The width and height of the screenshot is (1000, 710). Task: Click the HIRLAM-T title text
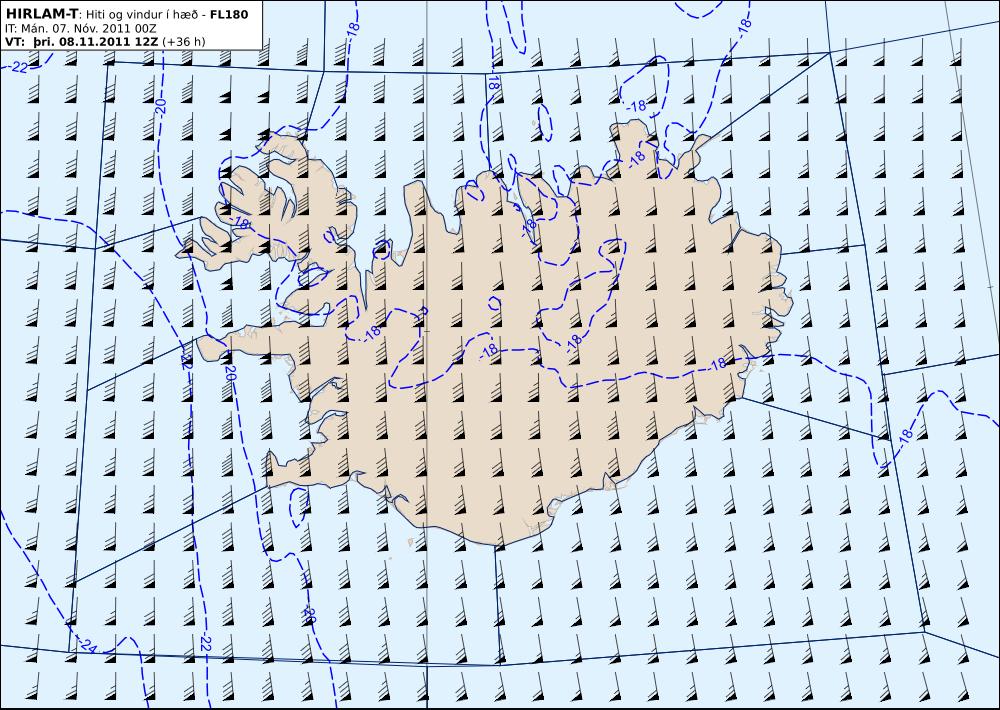coord(41,13)
